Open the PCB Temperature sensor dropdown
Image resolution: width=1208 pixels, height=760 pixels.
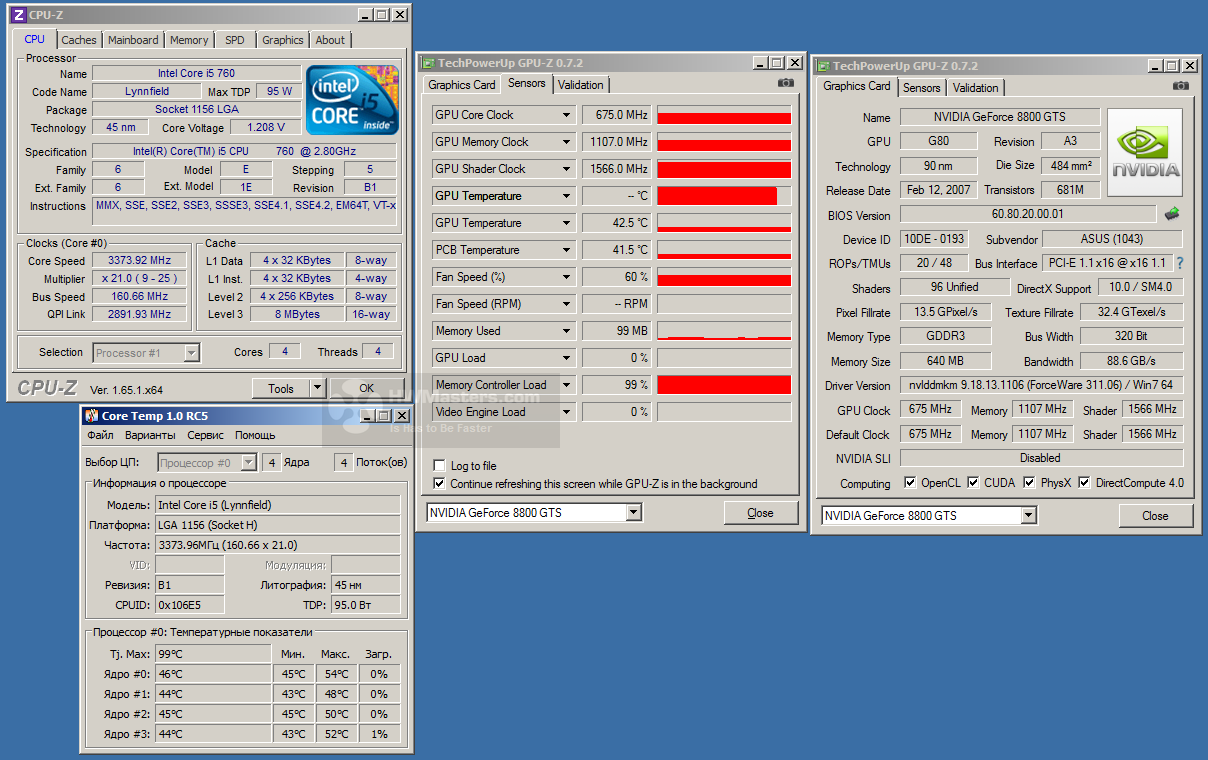pos(567,250)
